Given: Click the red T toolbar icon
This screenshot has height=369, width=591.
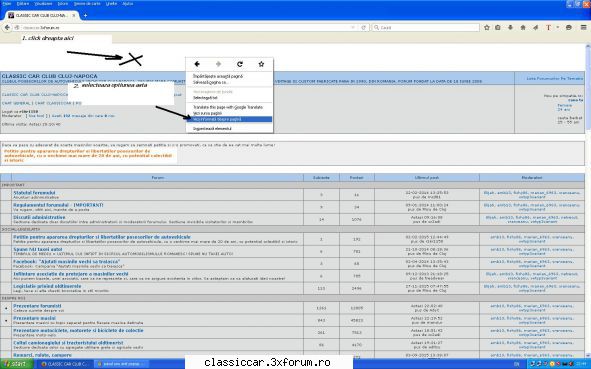Looking at the screenshot, I should click(x=548, y=28).
